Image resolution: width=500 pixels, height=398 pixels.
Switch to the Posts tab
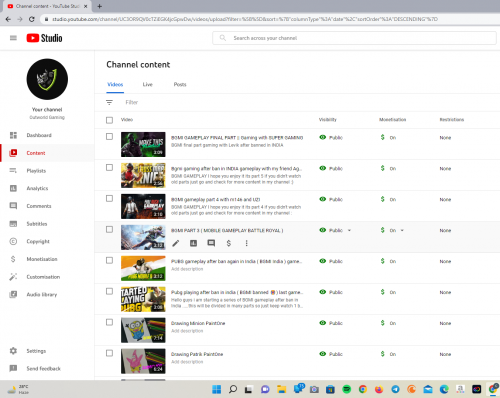[180, 84]
